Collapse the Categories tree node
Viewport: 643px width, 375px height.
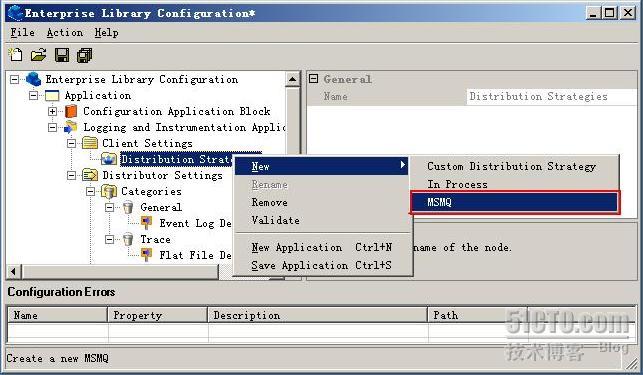[x=90, y=191]
